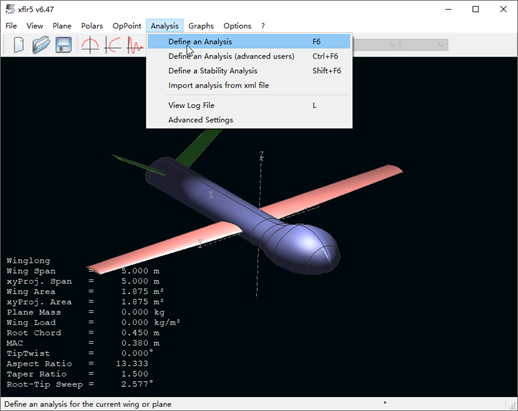Click the 'Wing Area' value 1.875 m²
This screenshot has height=411, width=518.
(x=142, y=292)
